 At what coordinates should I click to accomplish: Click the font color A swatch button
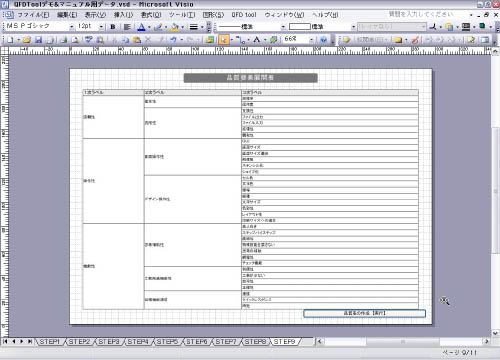141,27
